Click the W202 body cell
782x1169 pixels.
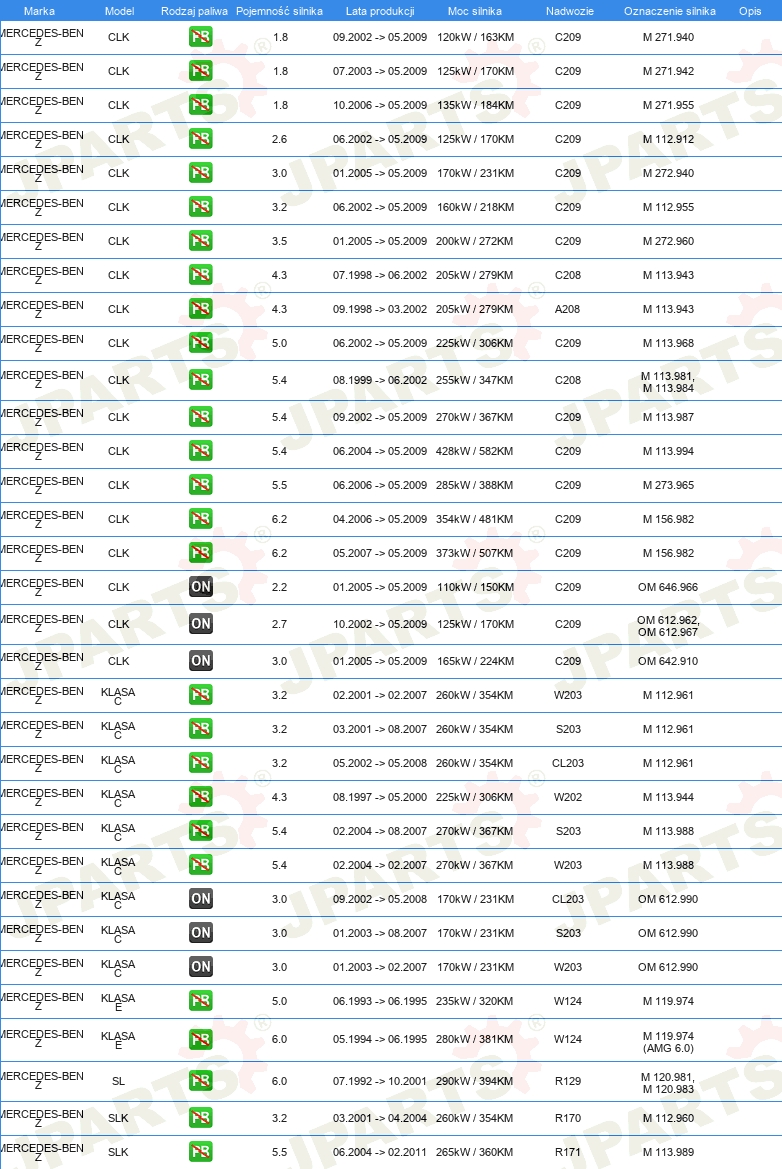pos(568,797)
